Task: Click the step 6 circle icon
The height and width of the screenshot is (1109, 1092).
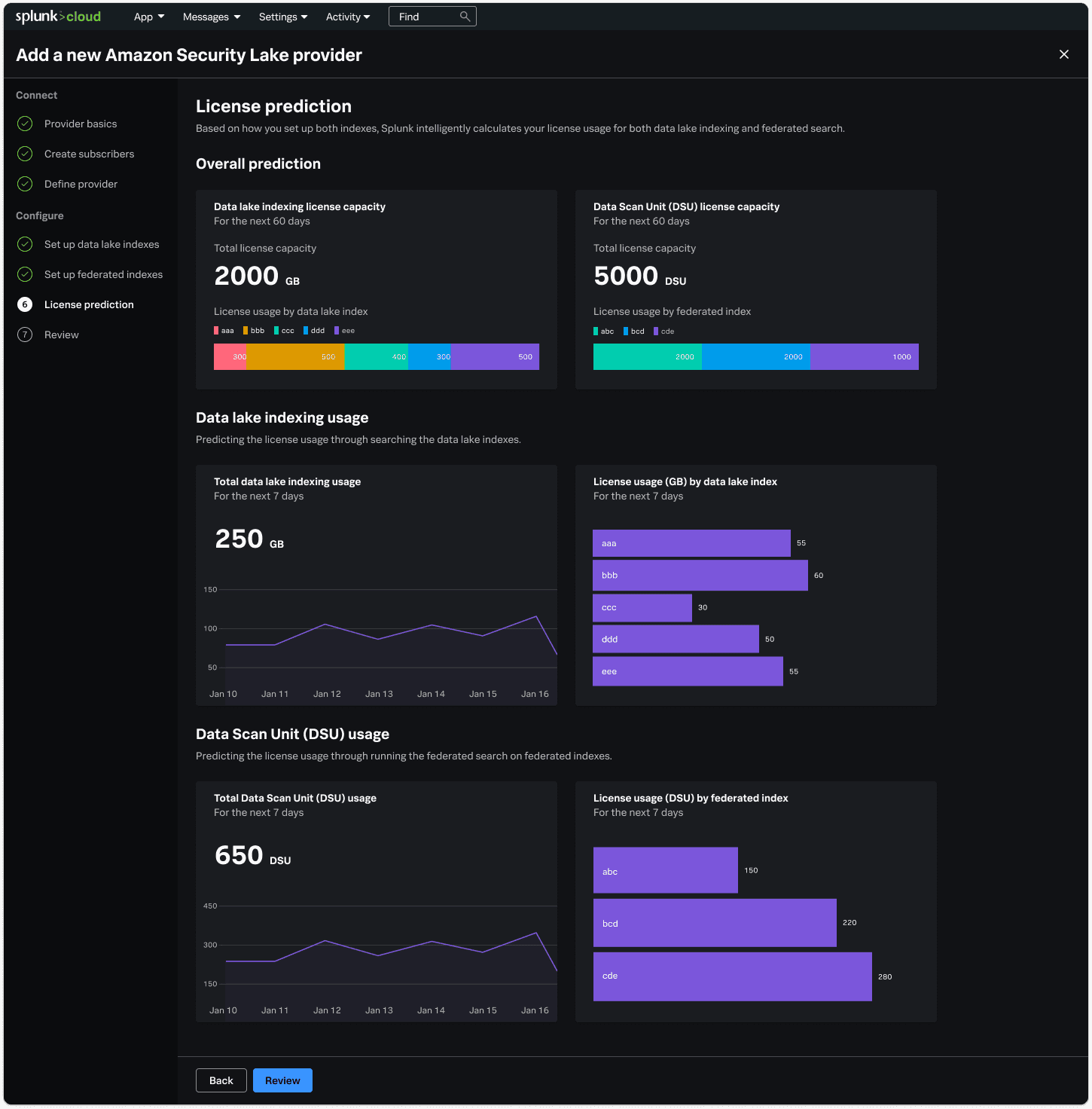Action: [25, 304]
